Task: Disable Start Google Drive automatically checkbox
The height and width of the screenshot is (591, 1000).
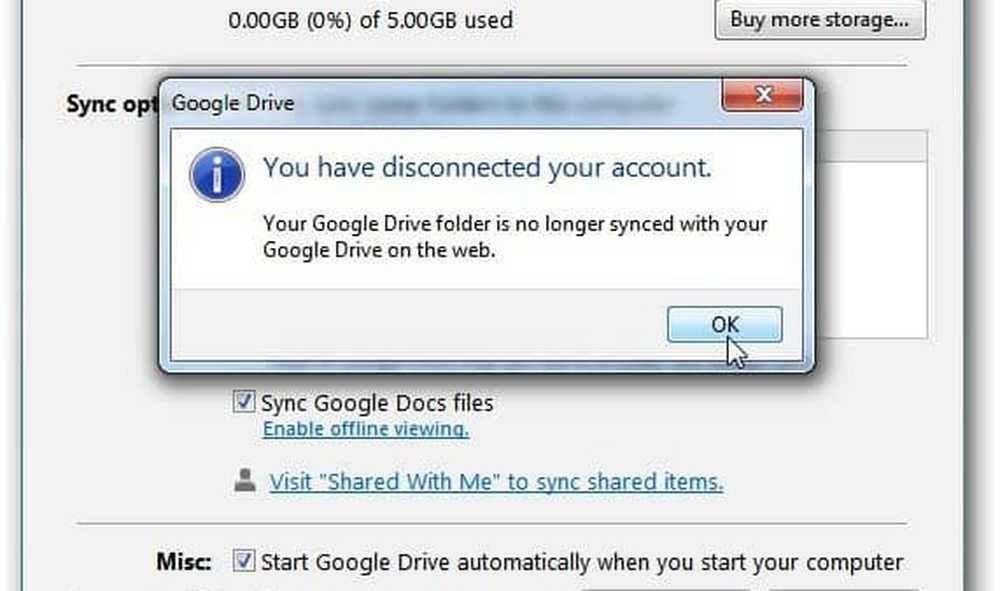Action: [x=244, y=562]
